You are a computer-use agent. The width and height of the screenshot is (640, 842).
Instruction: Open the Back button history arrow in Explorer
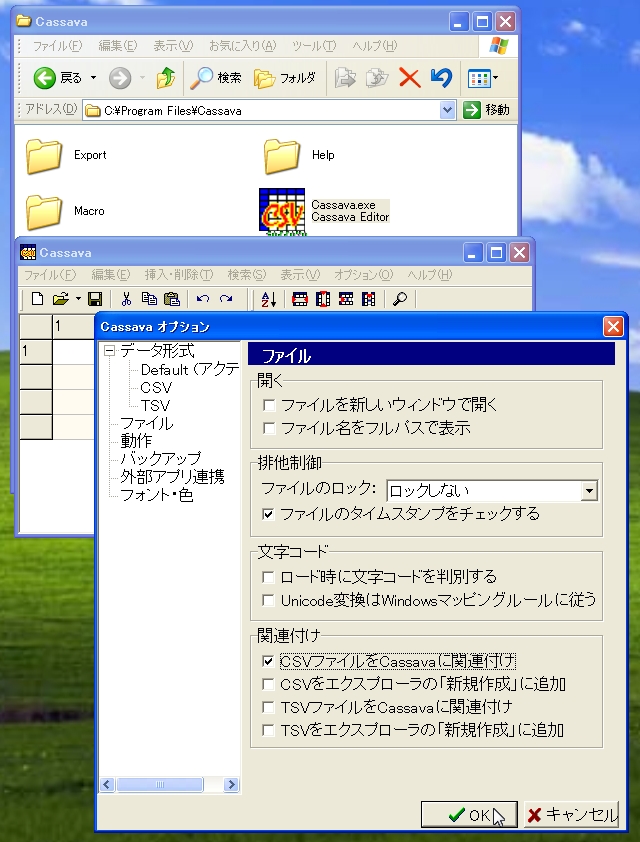pyautogui.click(x=93, y=78)
